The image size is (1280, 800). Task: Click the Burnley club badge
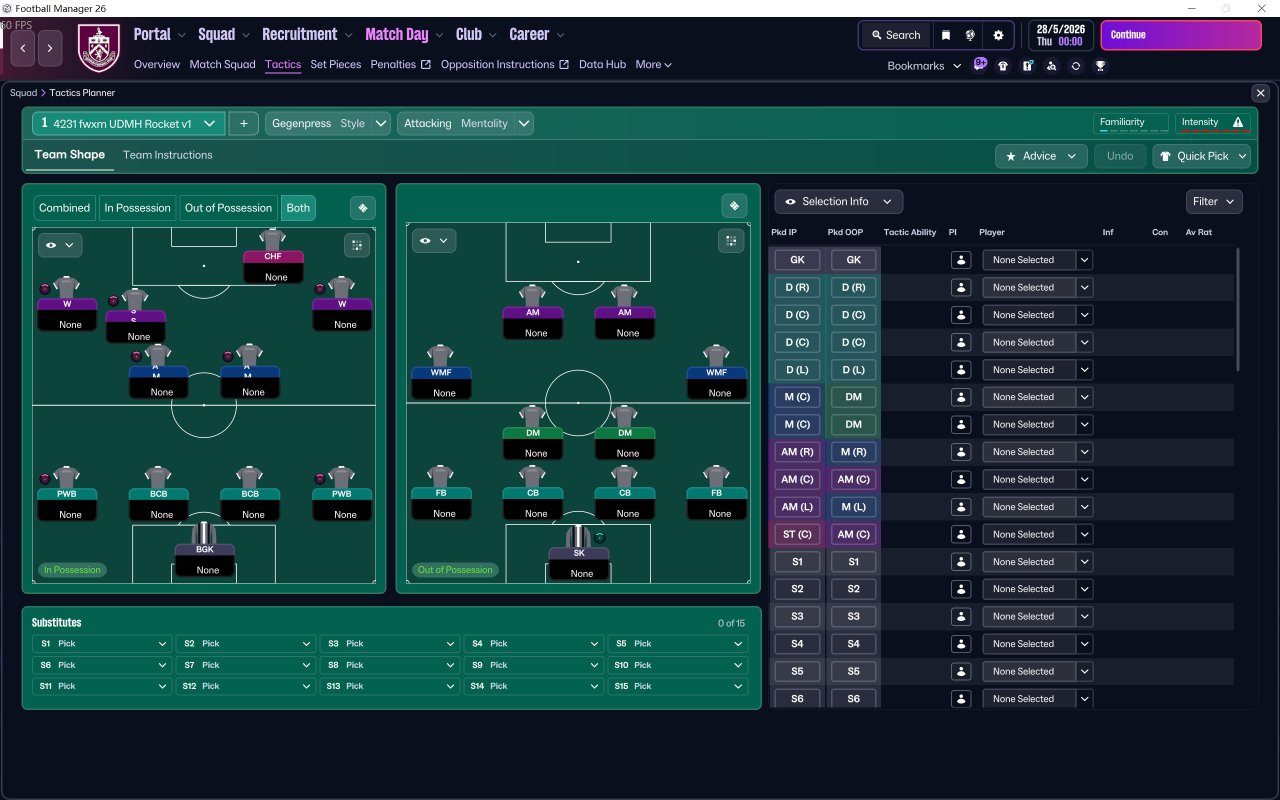tap(98, 47)
